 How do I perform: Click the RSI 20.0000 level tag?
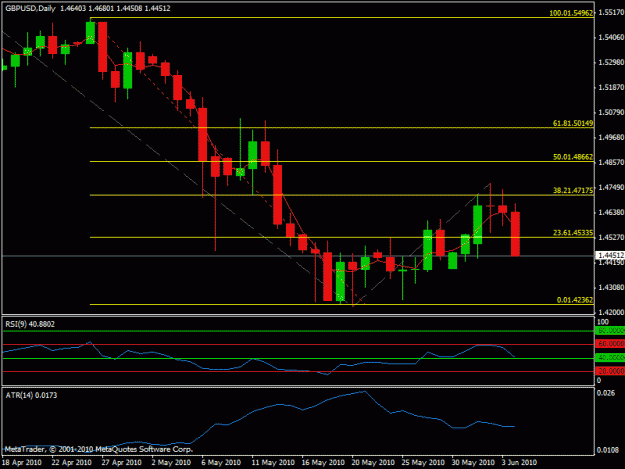tap(610, 371)
